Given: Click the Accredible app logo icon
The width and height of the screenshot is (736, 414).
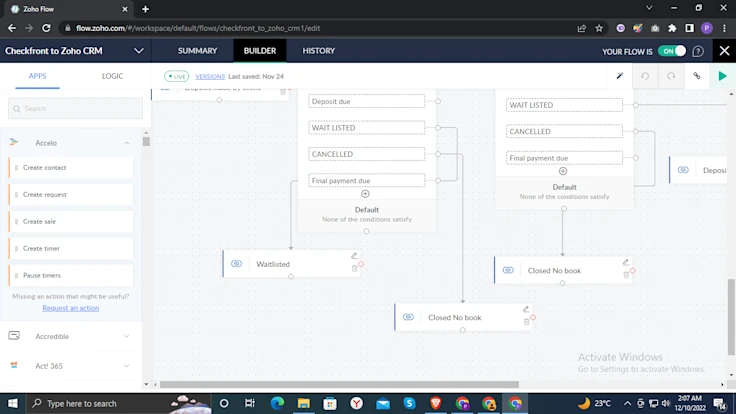Looking at the screenshot, I should pyautogui.click(x=14, y=336).
